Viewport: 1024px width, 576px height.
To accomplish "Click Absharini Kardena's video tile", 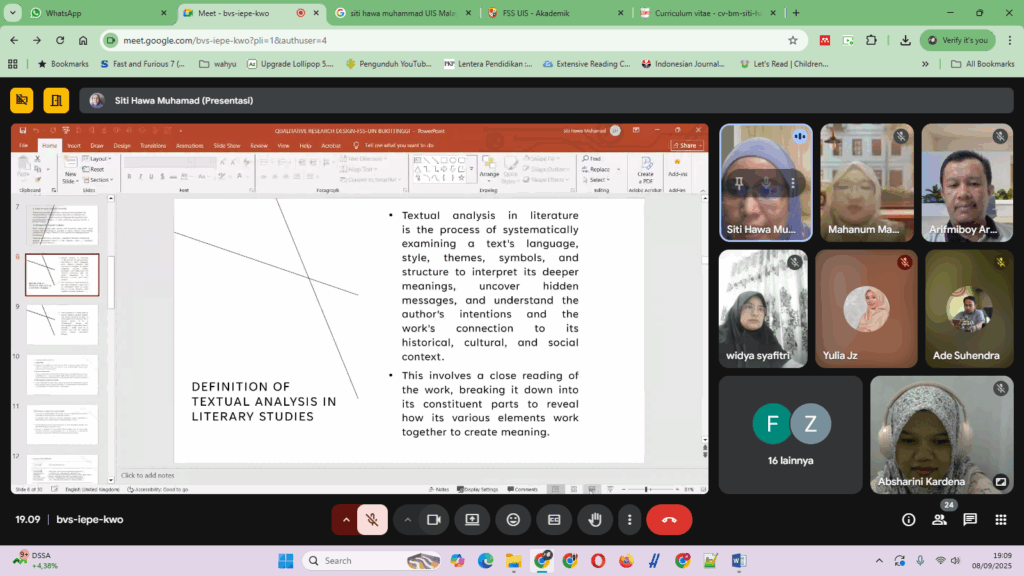I will pyautogui.click(x=941, y=434).
